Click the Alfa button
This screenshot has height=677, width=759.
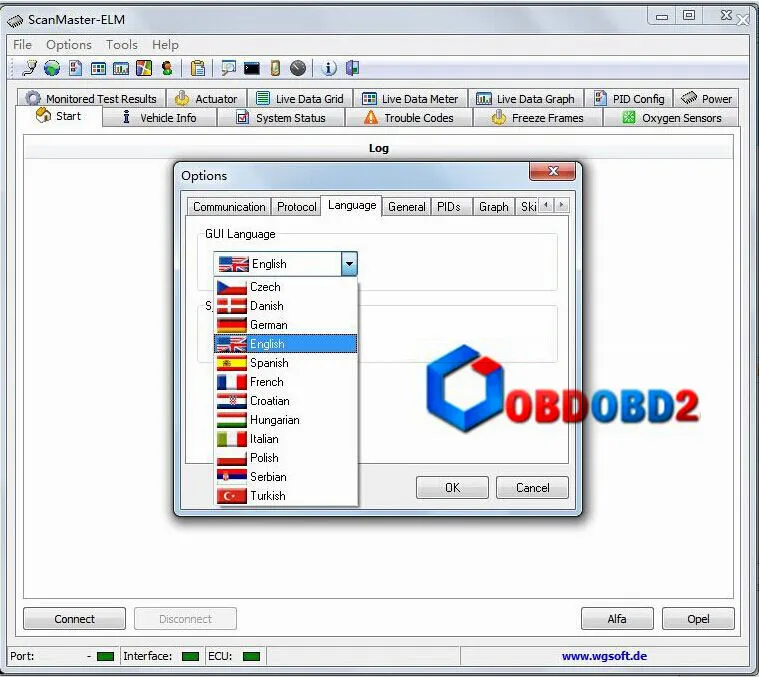coord(617,619)
